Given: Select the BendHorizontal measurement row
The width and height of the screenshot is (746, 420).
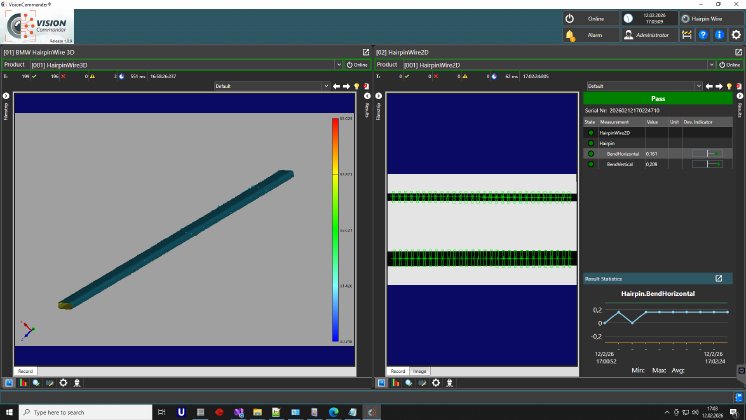Looking at the screenshot, I should click(x=623, y=153).
